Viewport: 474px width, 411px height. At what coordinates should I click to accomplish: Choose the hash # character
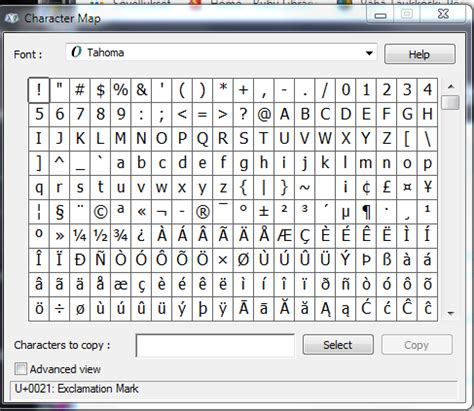click(80, 90)
